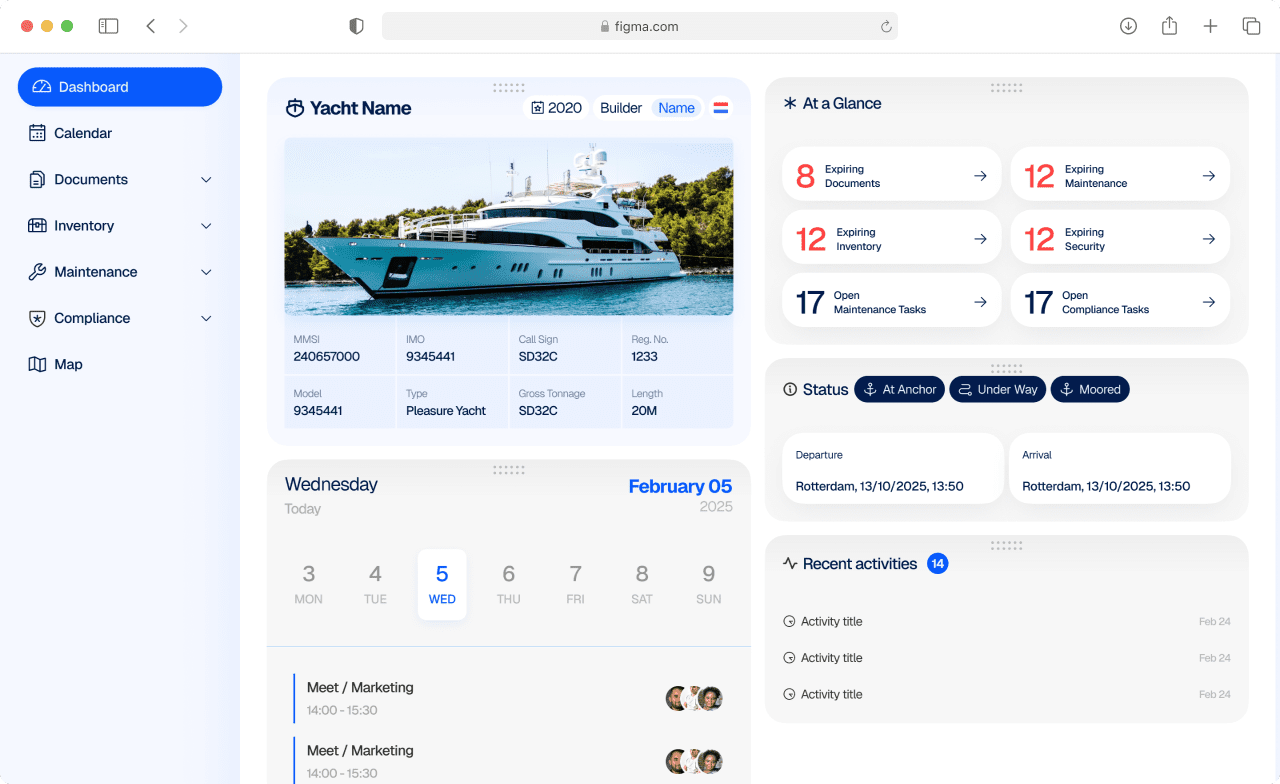Toggle the Under Way status chip

(997, 389)
